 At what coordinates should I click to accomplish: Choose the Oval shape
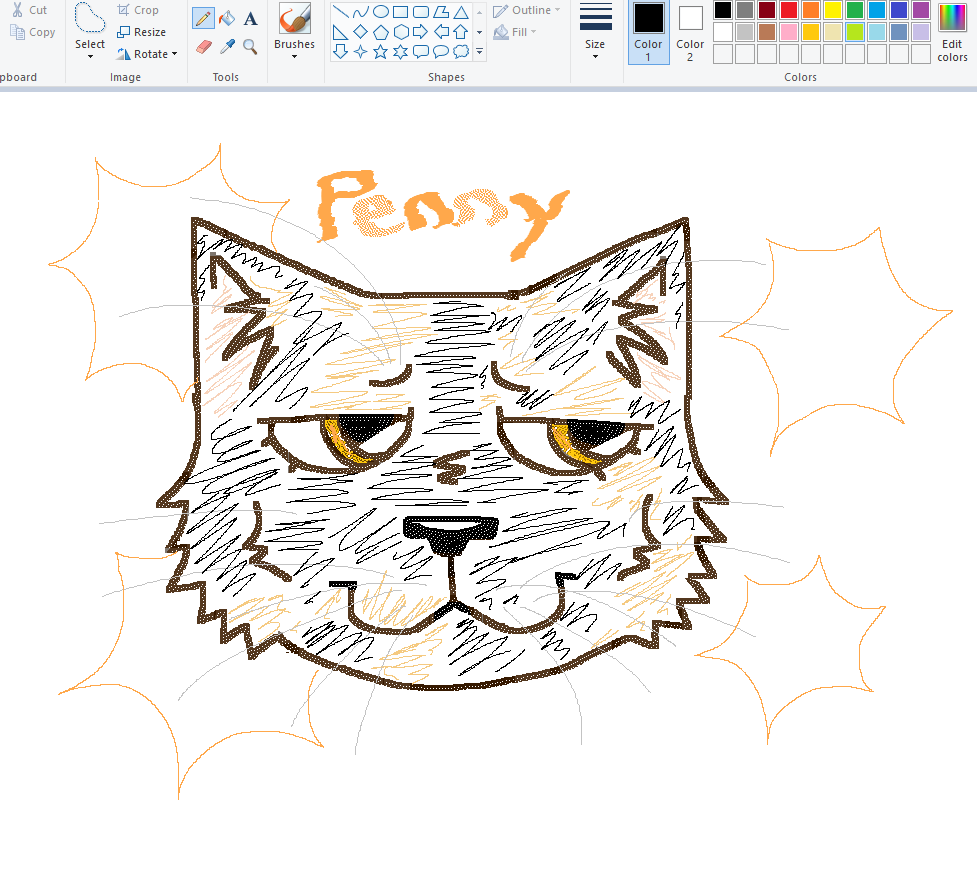381,12
